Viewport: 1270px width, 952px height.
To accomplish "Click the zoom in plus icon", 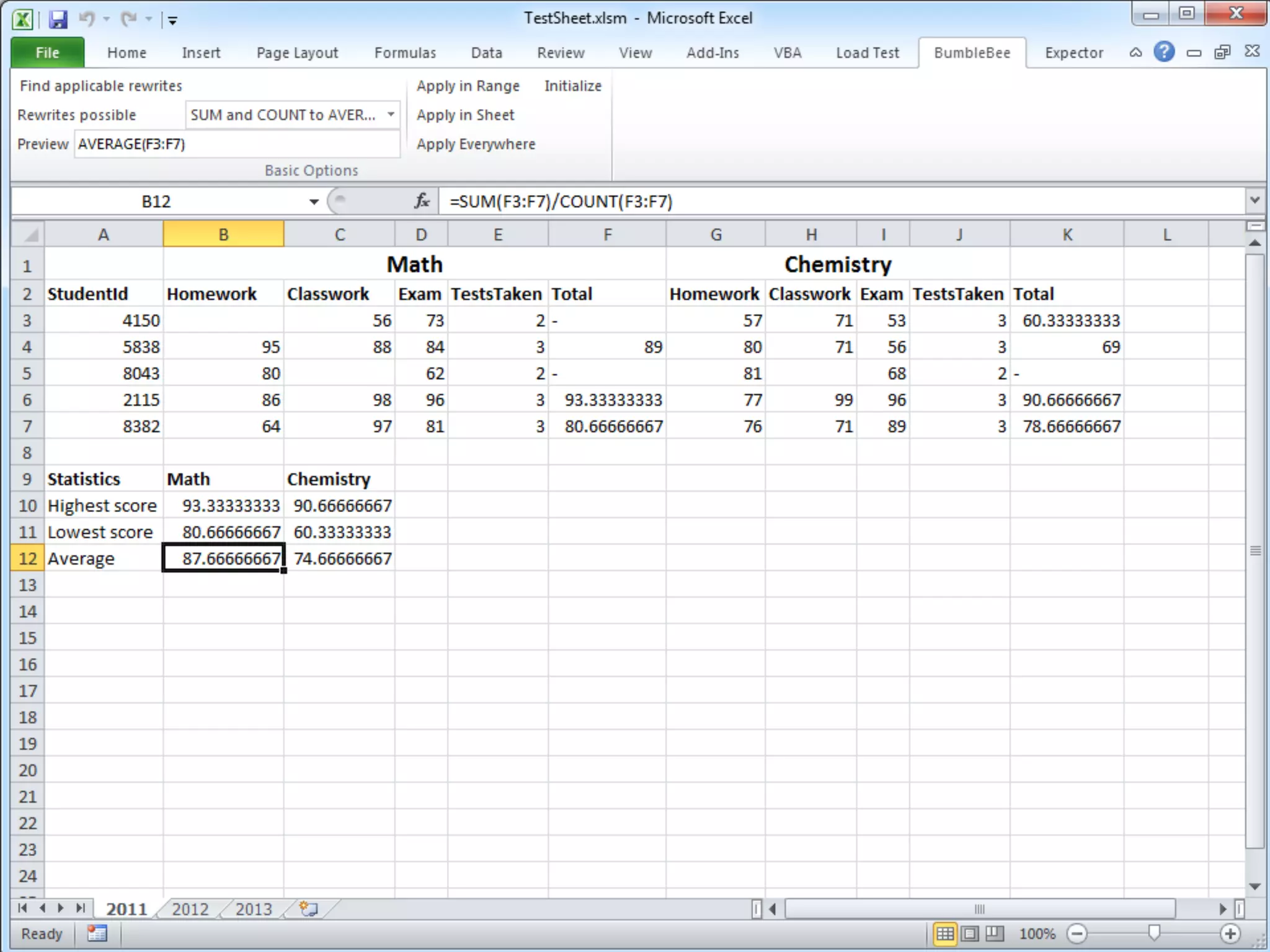I will coord(1230,933).
